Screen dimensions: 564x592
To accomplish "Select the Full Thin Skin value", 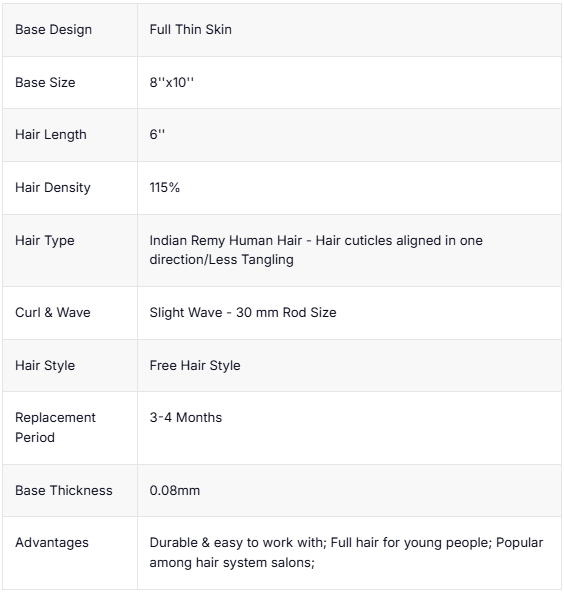I will pyautogui.click(x=190, y=29).
